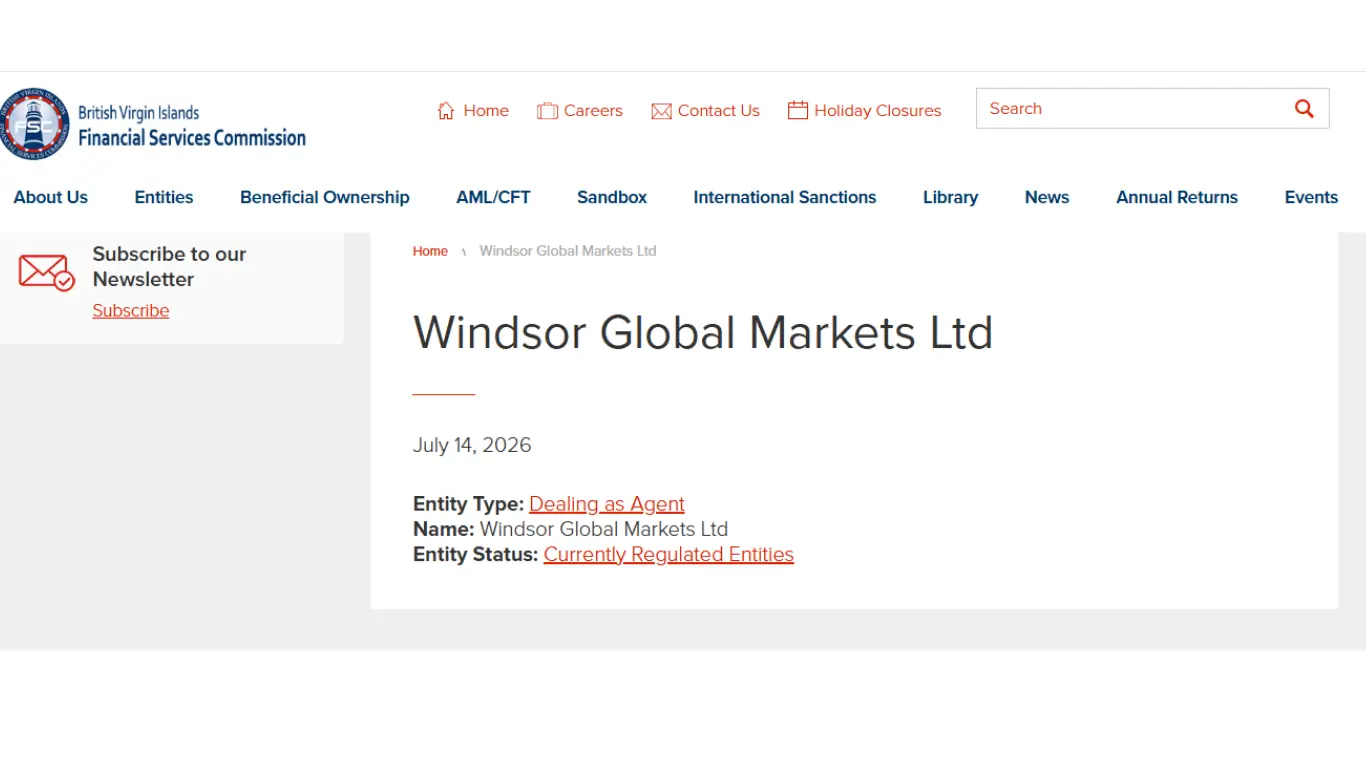This screenshot has height=768, width=1366.
Task: Click the Subscribe newsletter link
Action: (x=131, y=311)
